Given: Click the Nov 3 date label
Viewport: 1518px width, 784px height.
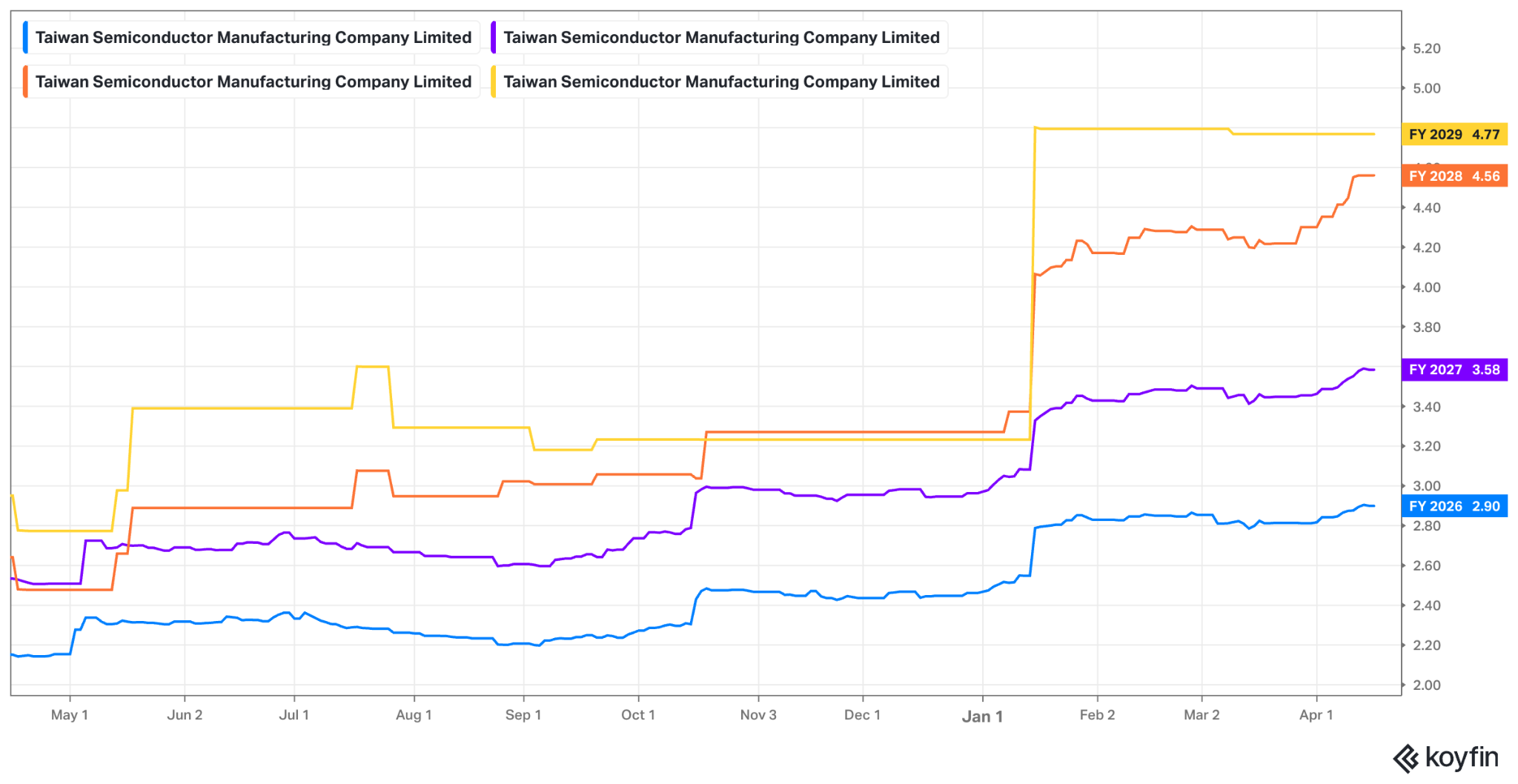Looking at the screenshot, I should 758,715.
